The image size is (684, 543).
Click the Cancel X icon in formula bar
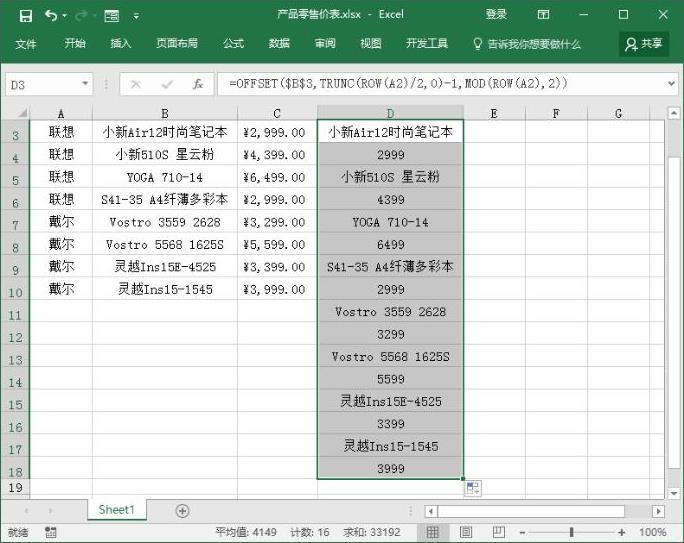[x=136, y=84]
